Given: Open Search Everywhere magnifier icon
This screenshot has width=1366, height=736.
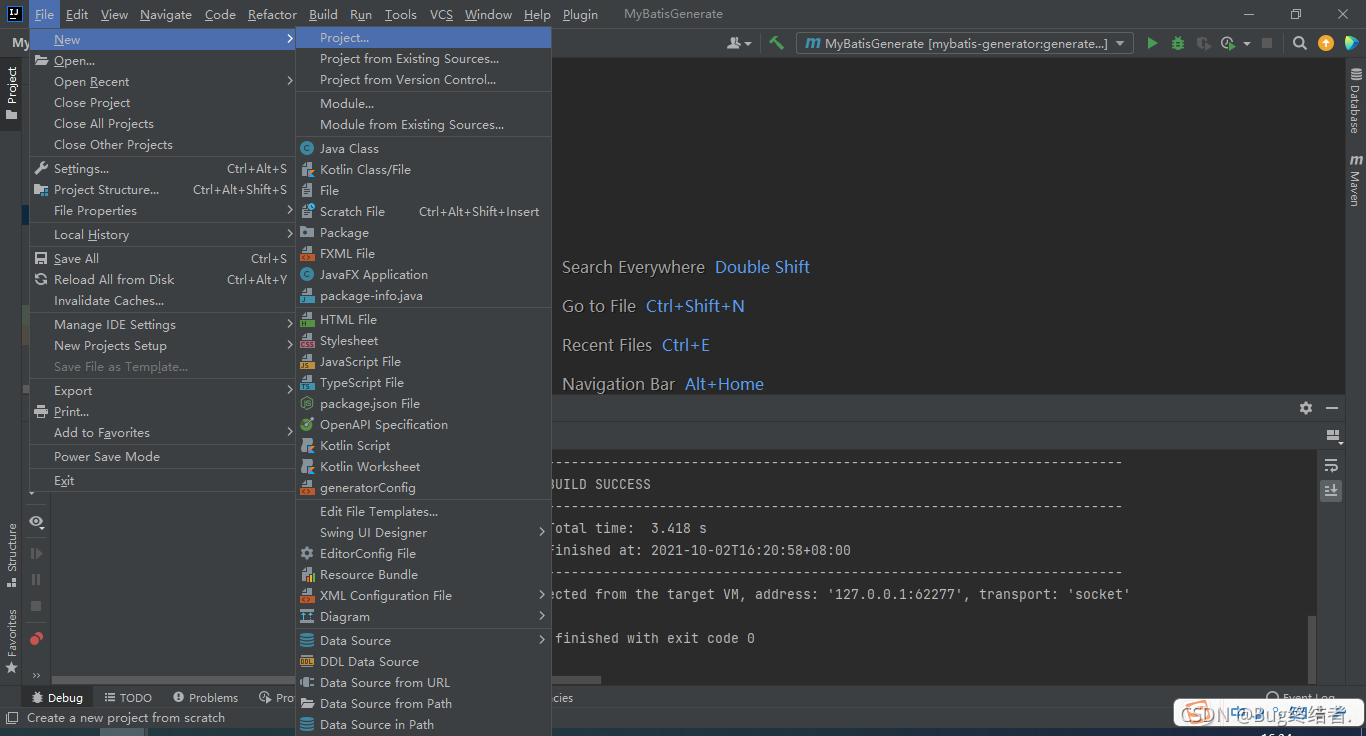Looking at the screenshot, I should [1299, 43].
